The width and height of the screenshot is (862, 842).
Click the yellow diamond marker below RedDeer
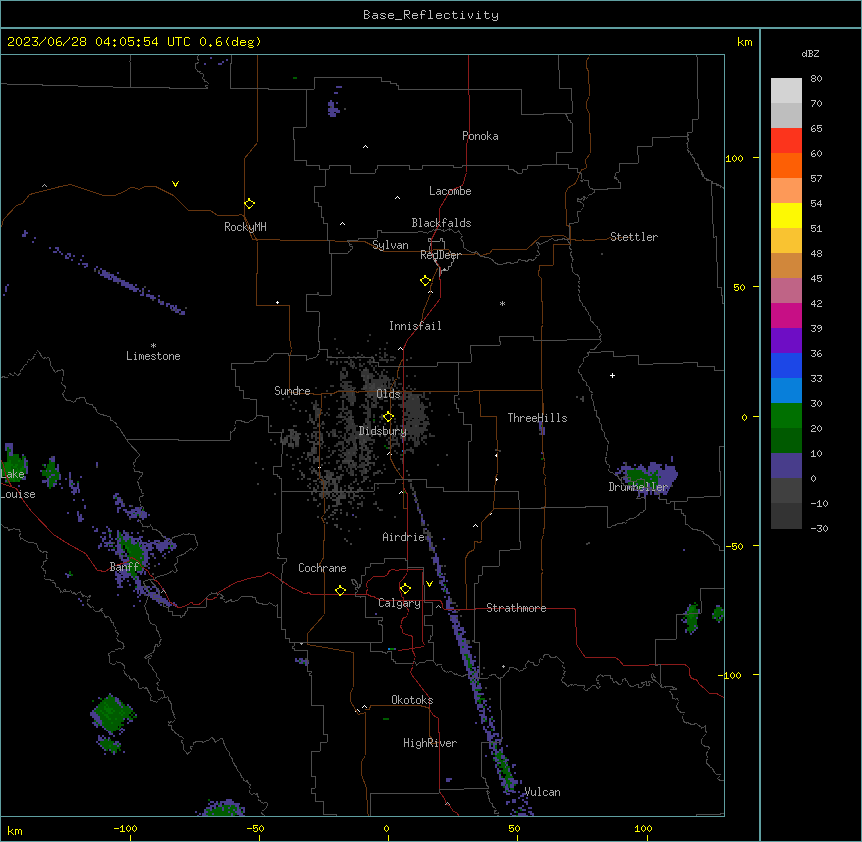426,281
